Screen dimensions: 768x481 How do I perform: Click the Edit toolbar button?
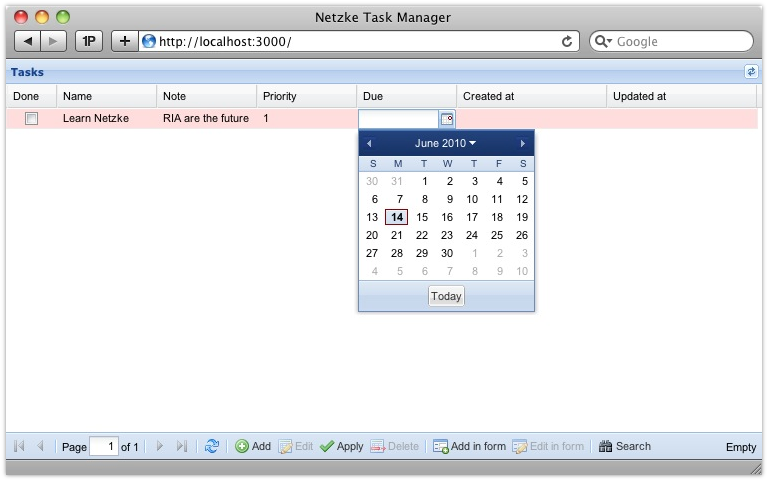296,446
